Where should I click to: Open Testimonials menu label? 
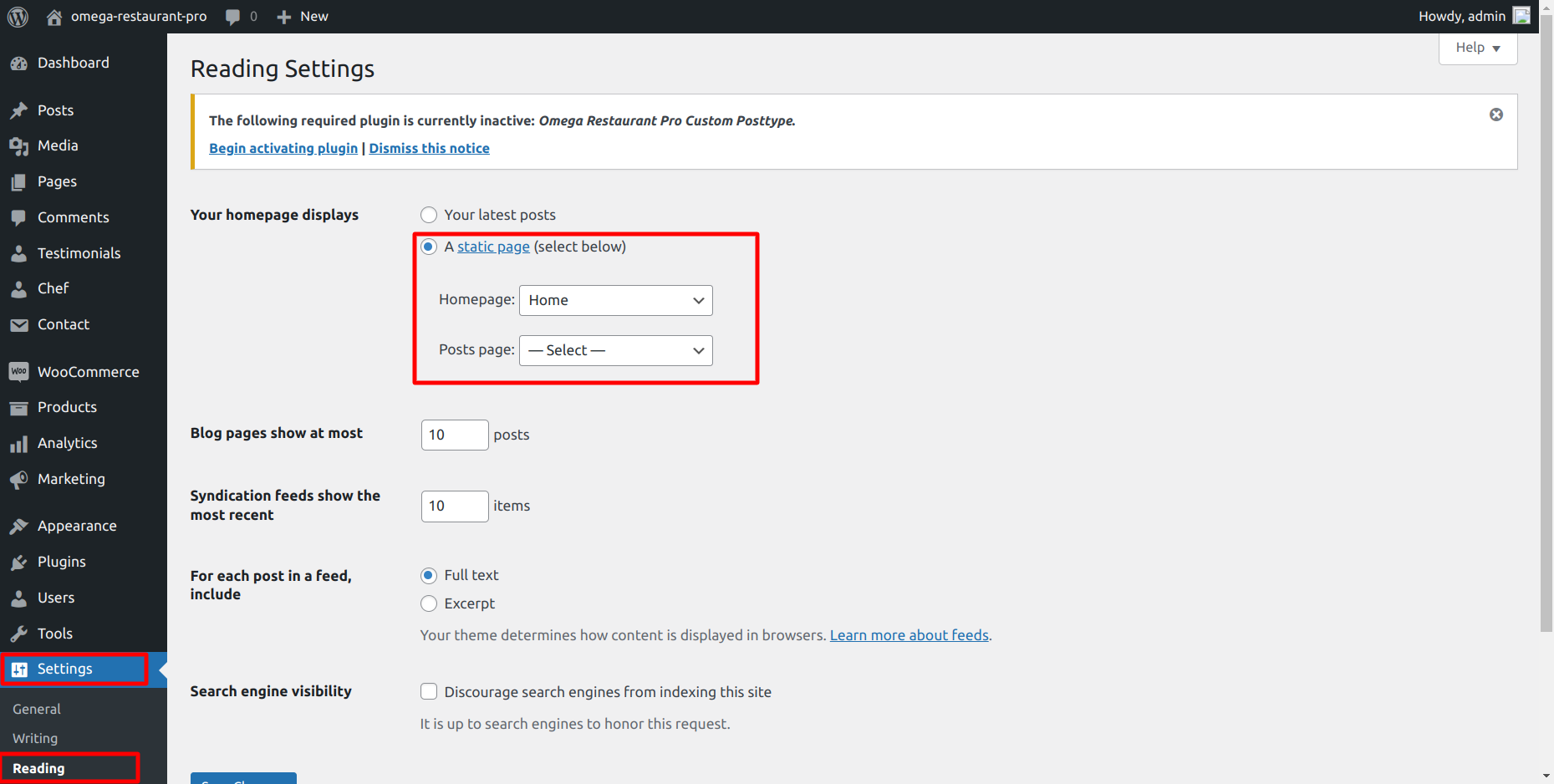[79, 253]
